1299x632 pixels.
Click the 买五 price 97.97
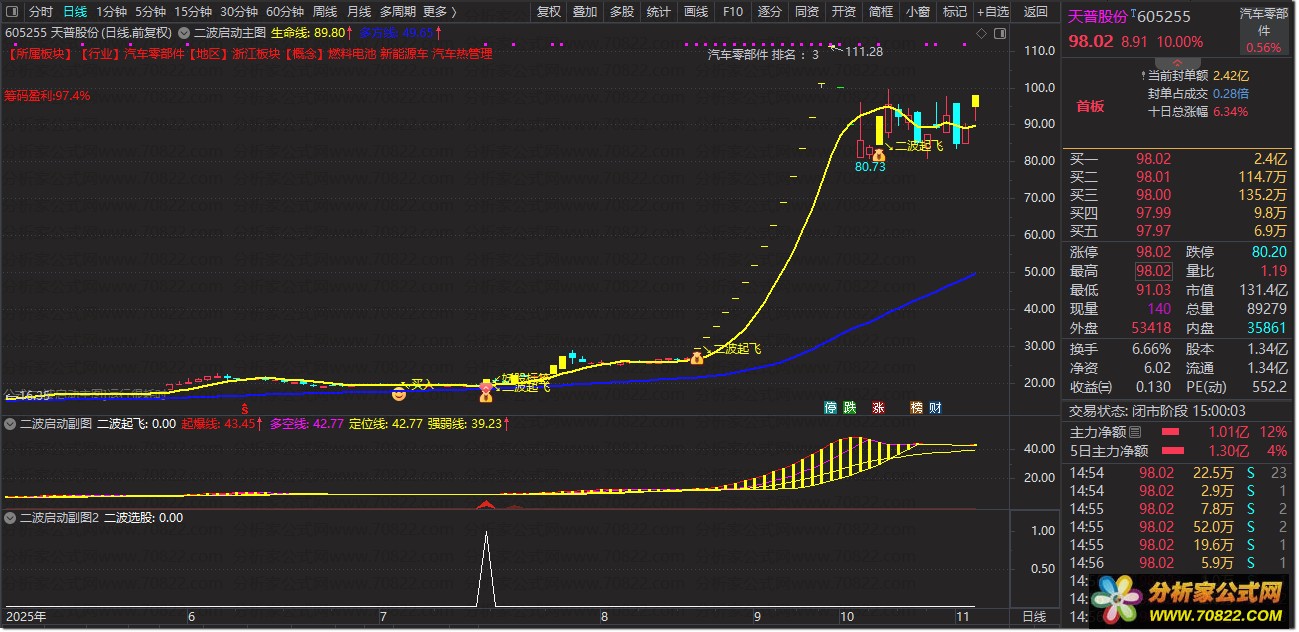[1152, 231]
